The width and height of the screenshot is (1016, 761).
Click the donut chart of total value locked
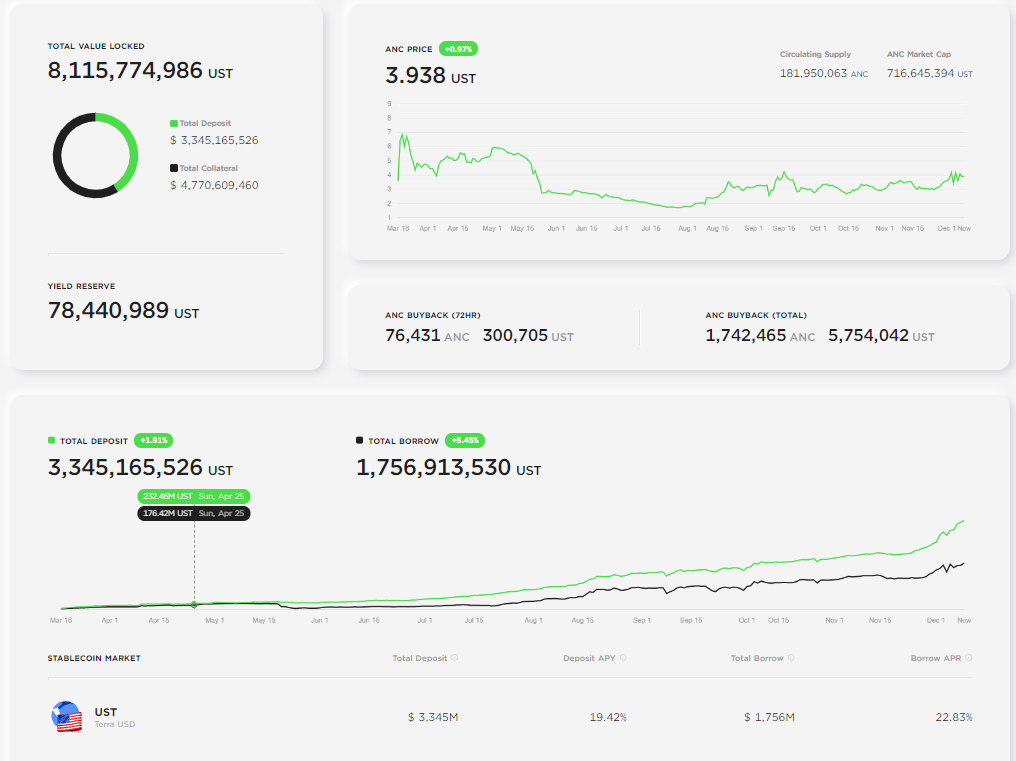[95, 155]
